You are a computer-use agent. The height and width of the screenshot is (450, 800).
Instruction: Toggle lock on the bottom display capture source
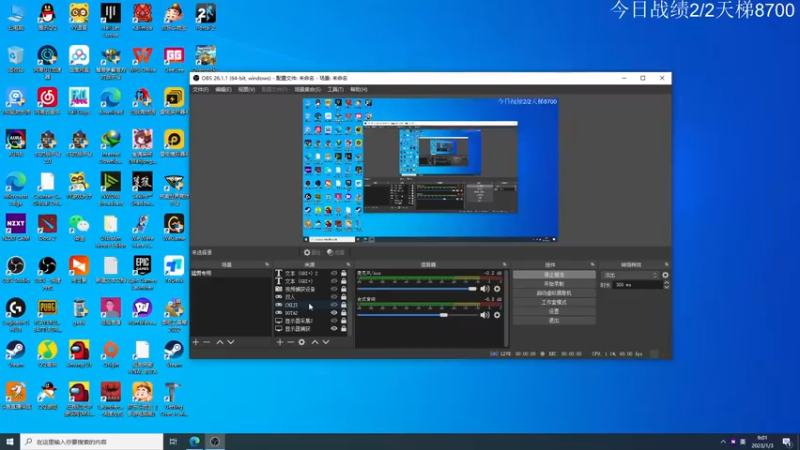(343, 329)
